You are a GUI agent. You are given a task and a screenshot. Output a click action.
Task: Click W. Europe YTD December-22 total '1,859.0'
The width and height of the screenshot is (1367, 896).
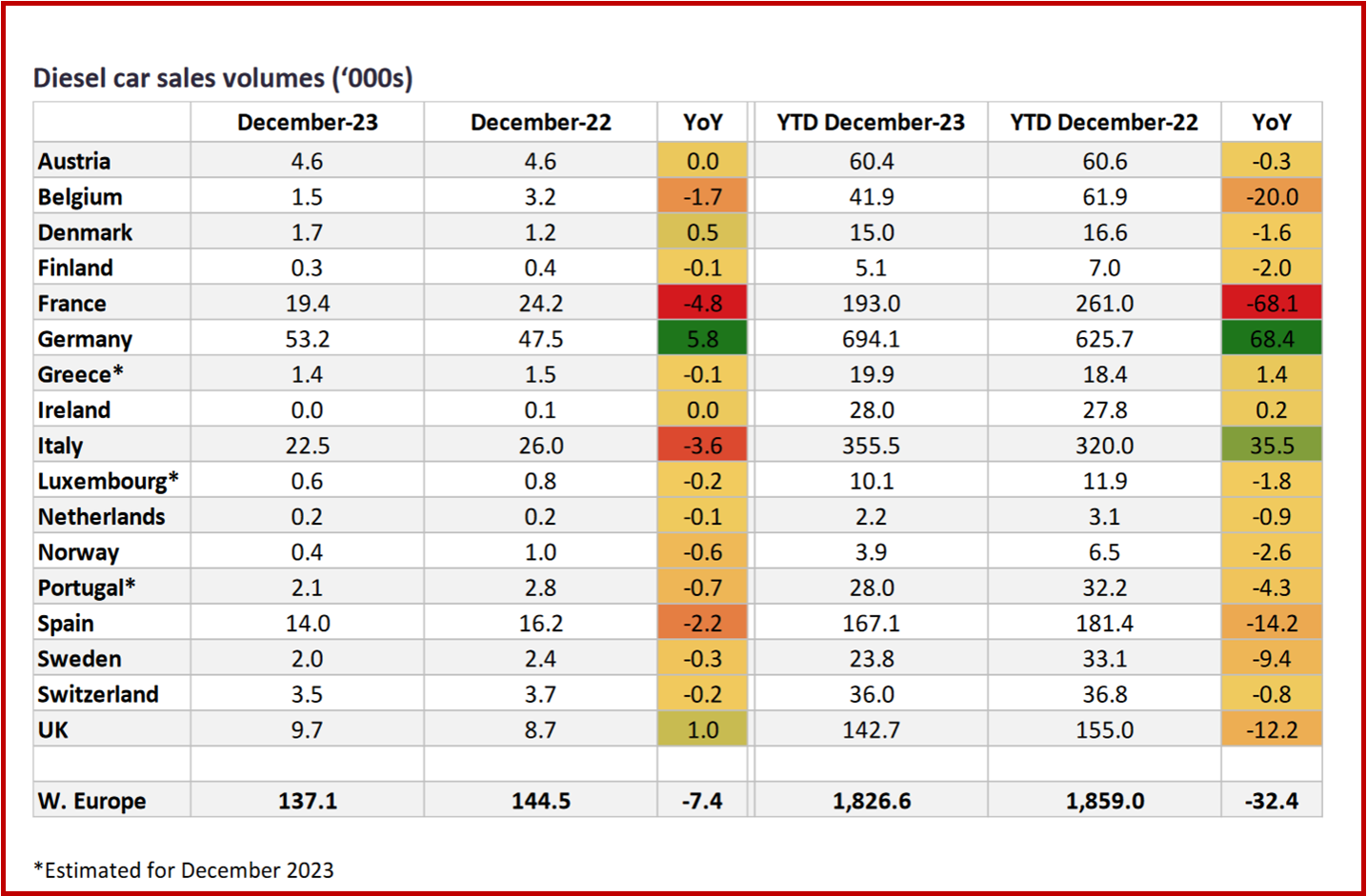[1104, 801]
